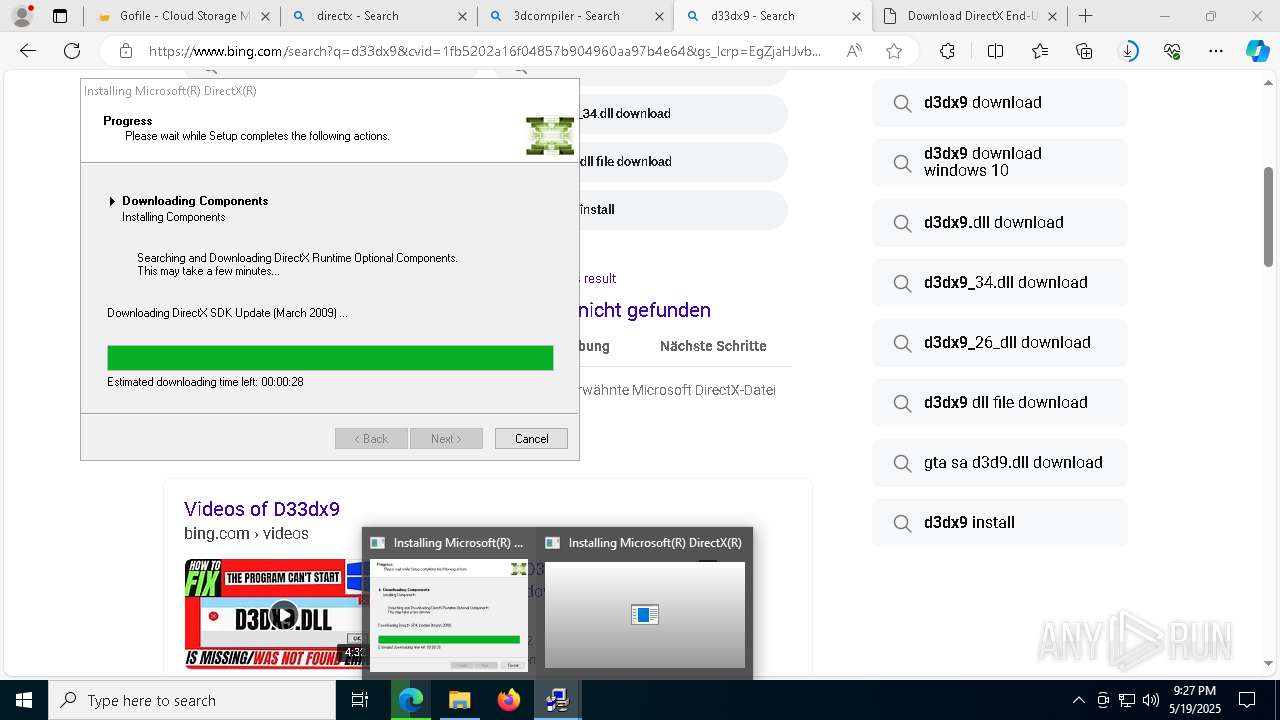This screenshot has height=720, width=1280.
Task: View site information lock icon
Action: tap(125, 51)
